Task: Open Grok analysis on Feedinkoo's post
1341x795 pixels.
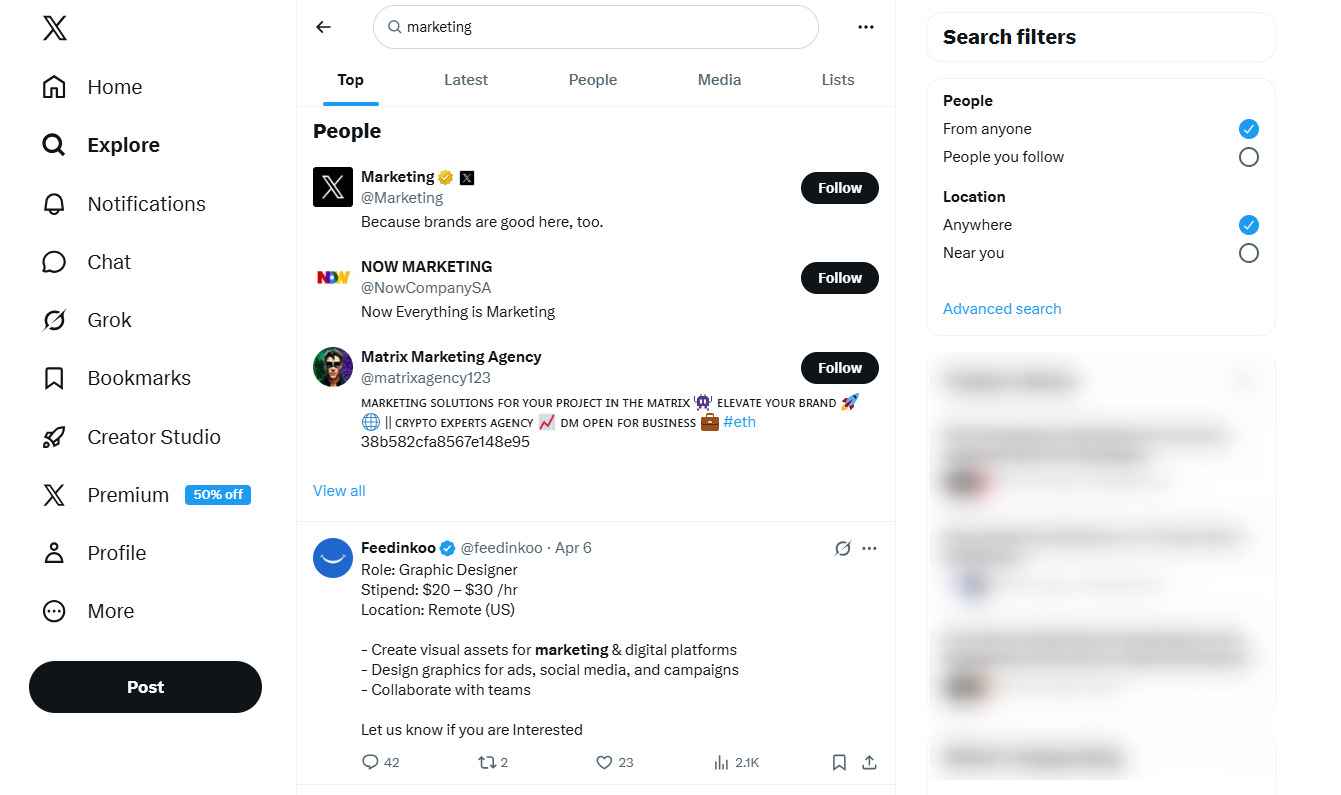Action: (842, 548)
